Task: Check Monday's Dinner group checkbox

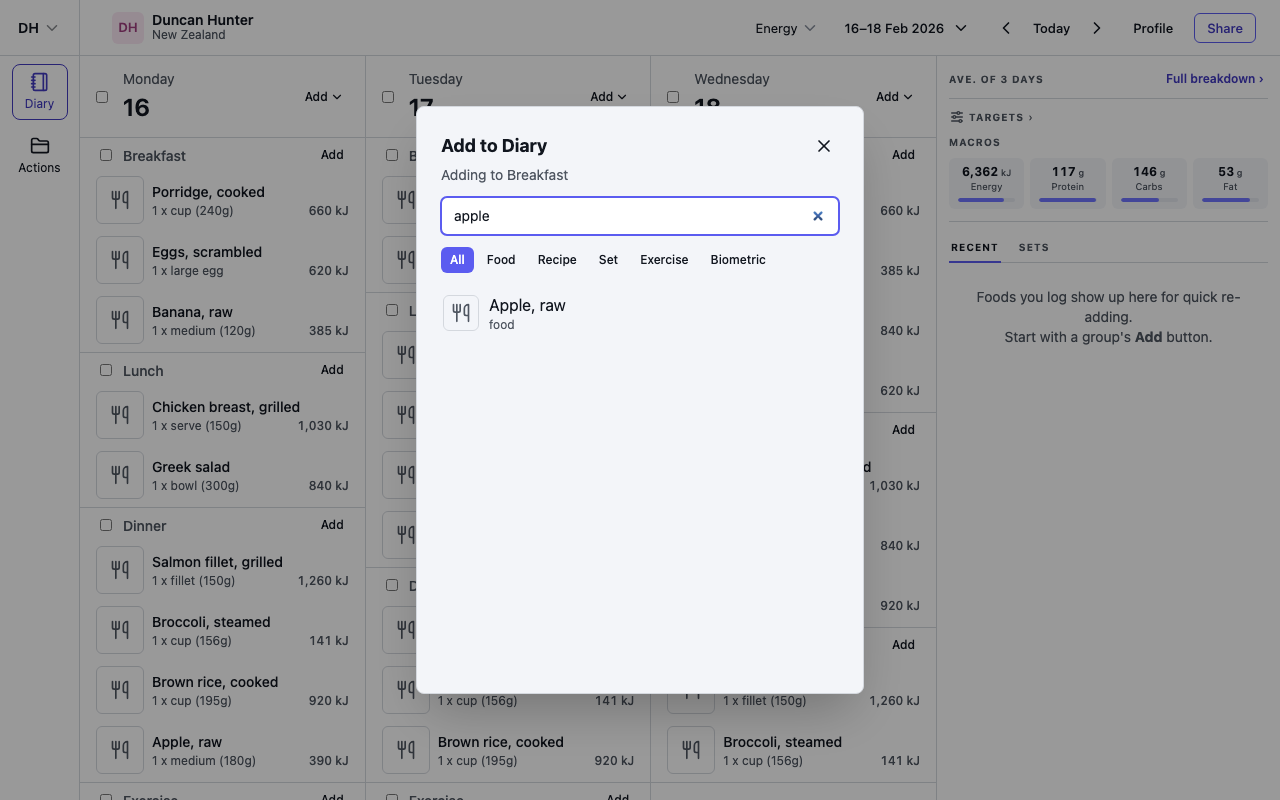Action: click(106, 525)
